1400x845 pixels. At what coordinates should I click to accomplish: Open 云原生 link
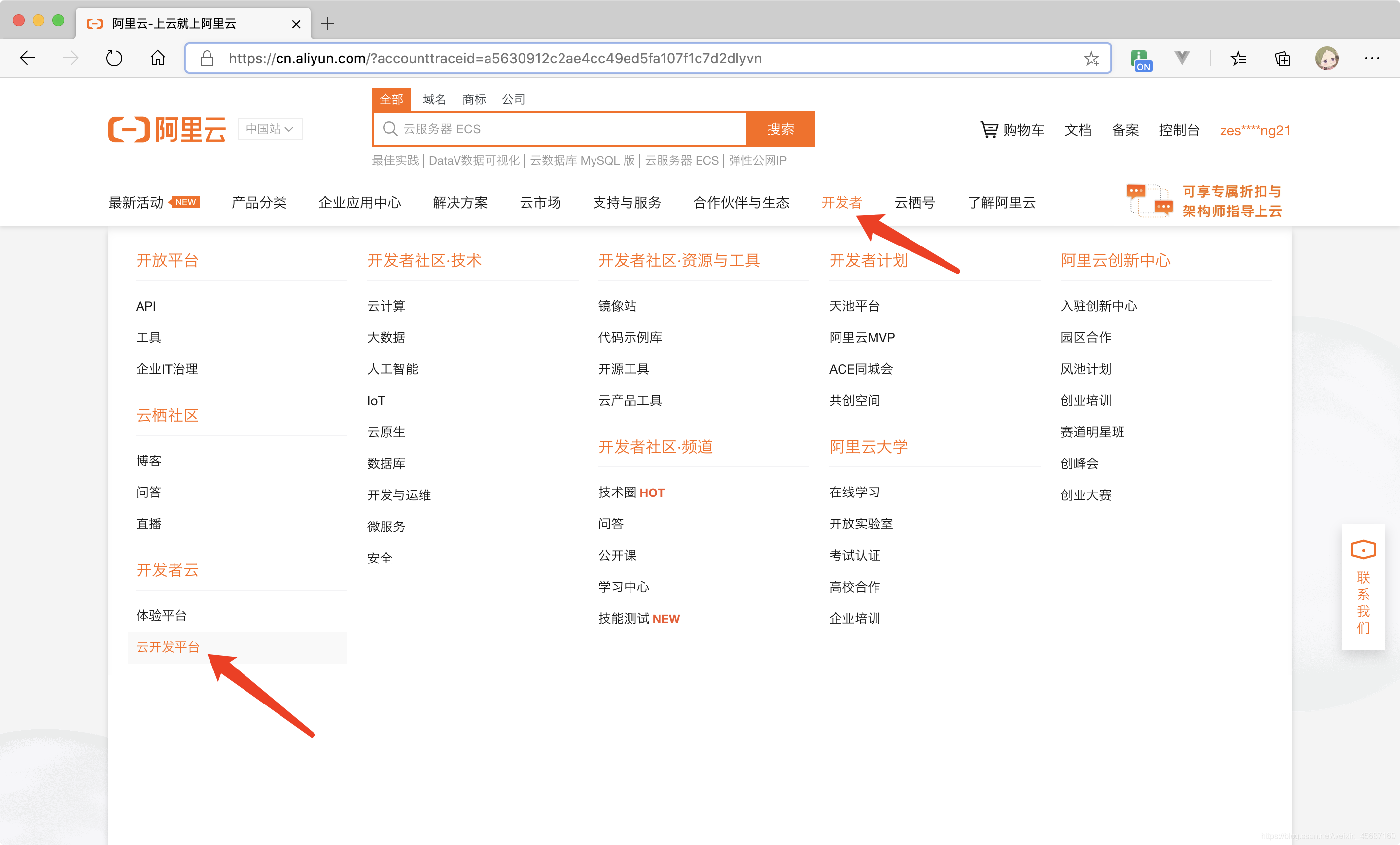pyautogui.click(x=386, y=432)
